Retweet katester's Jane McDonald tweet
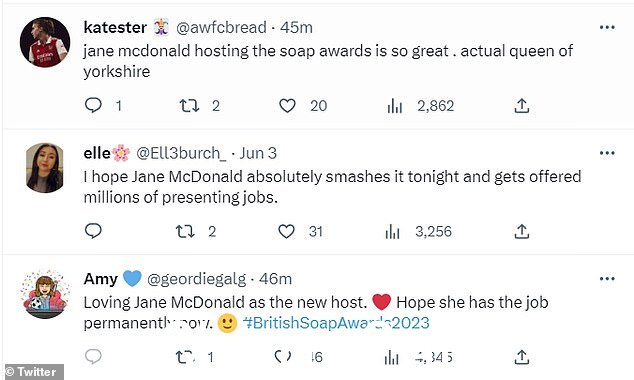Viewport: 634px width, 380px height. tap(189, 106)
